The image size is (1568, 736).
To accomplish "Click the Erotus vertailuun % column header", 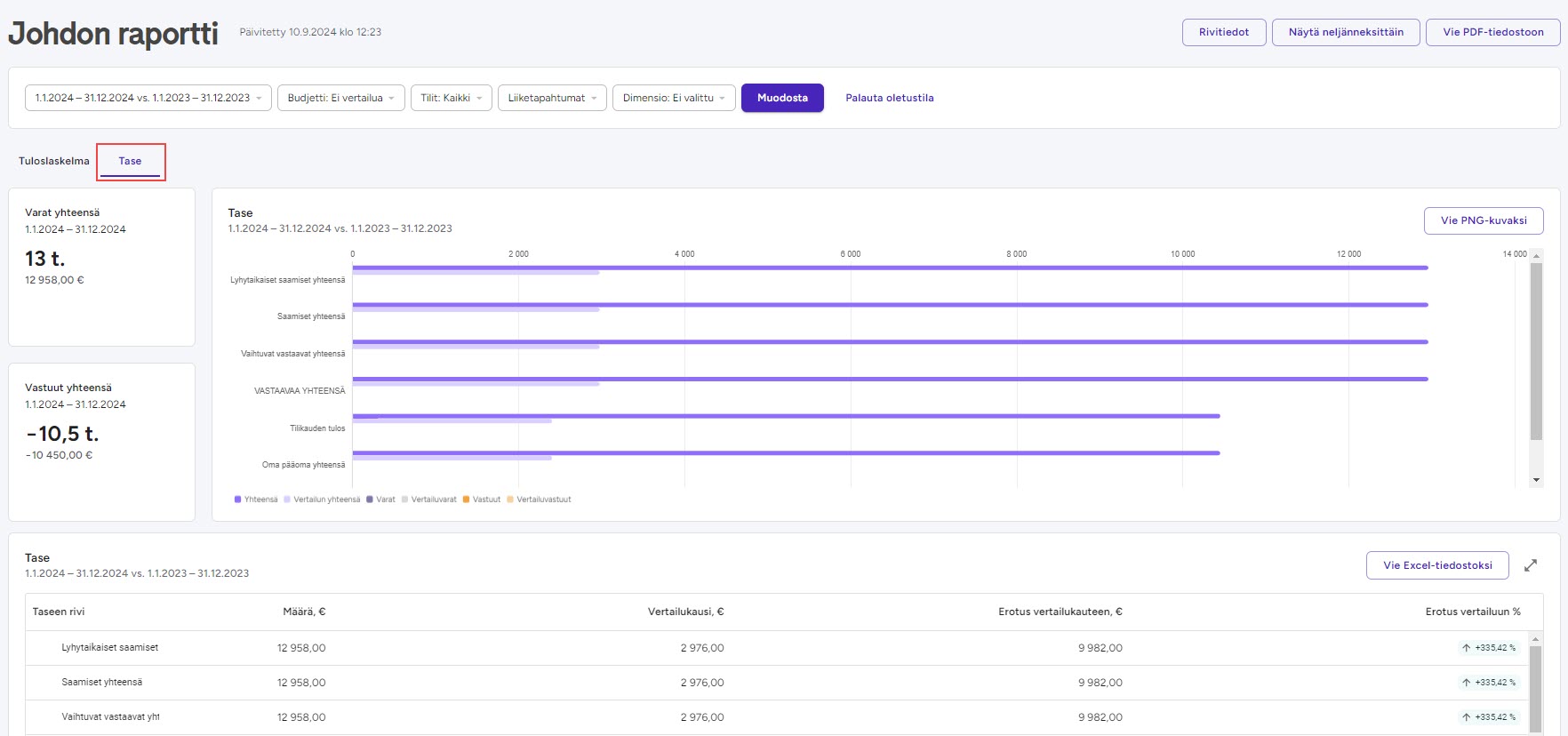I will click(x=1473, y=612).
